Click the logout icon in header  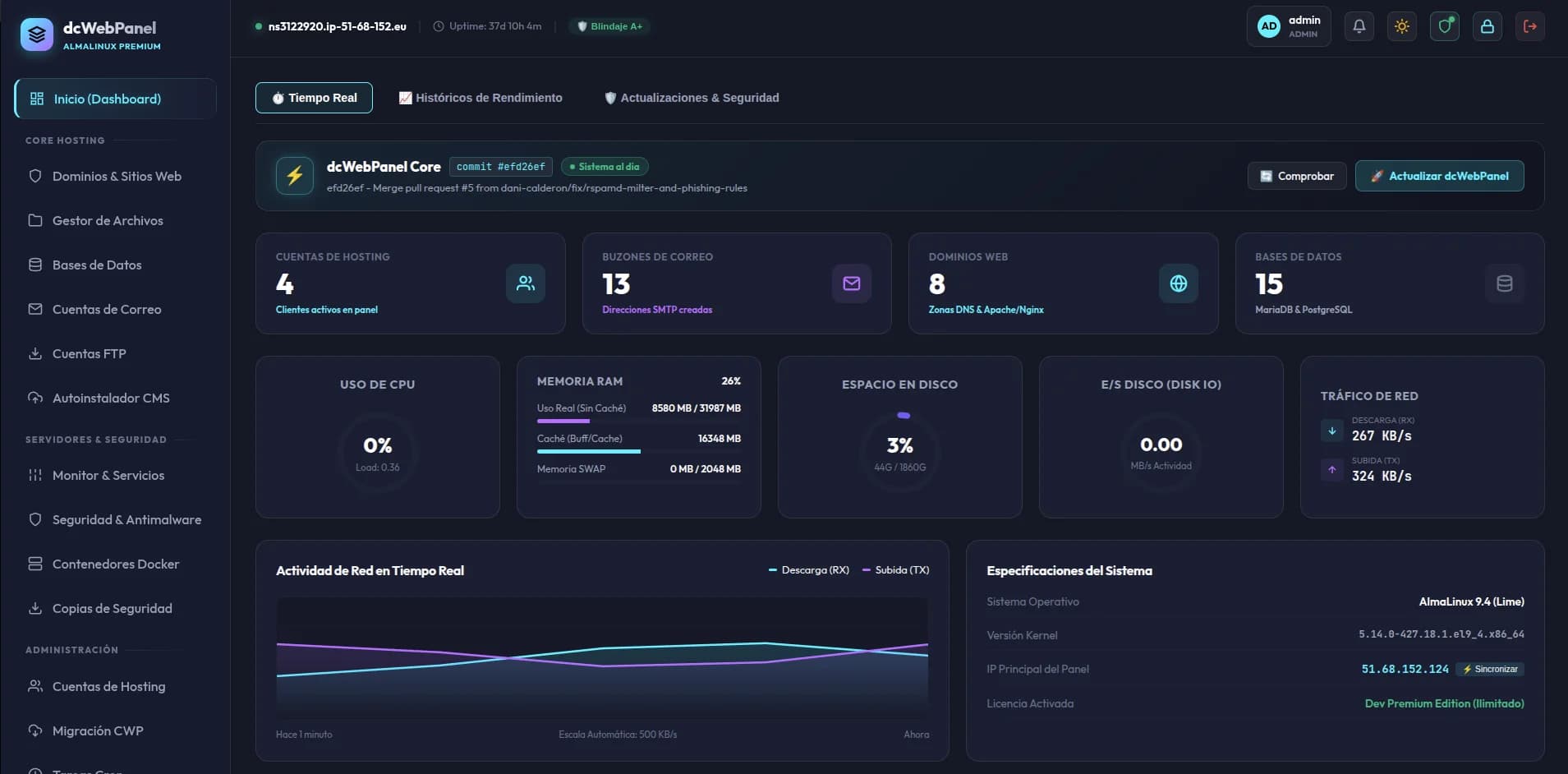pos(1530,26)
